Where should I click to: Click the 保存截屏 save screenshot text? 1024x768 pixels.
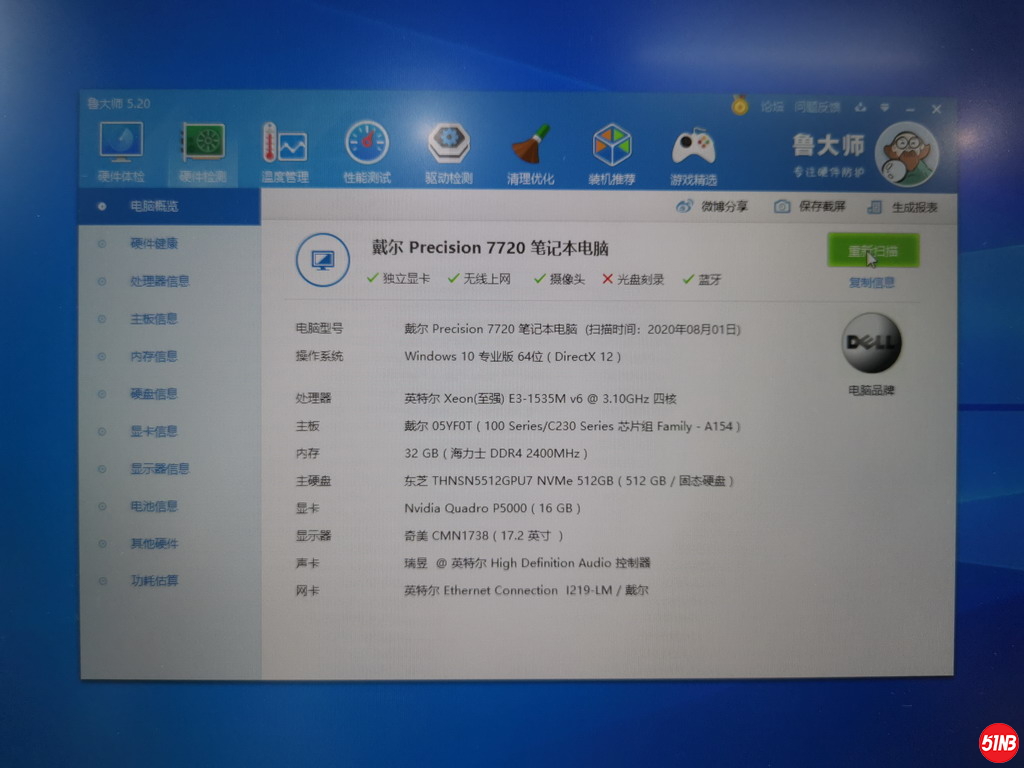tap(822, 206)
